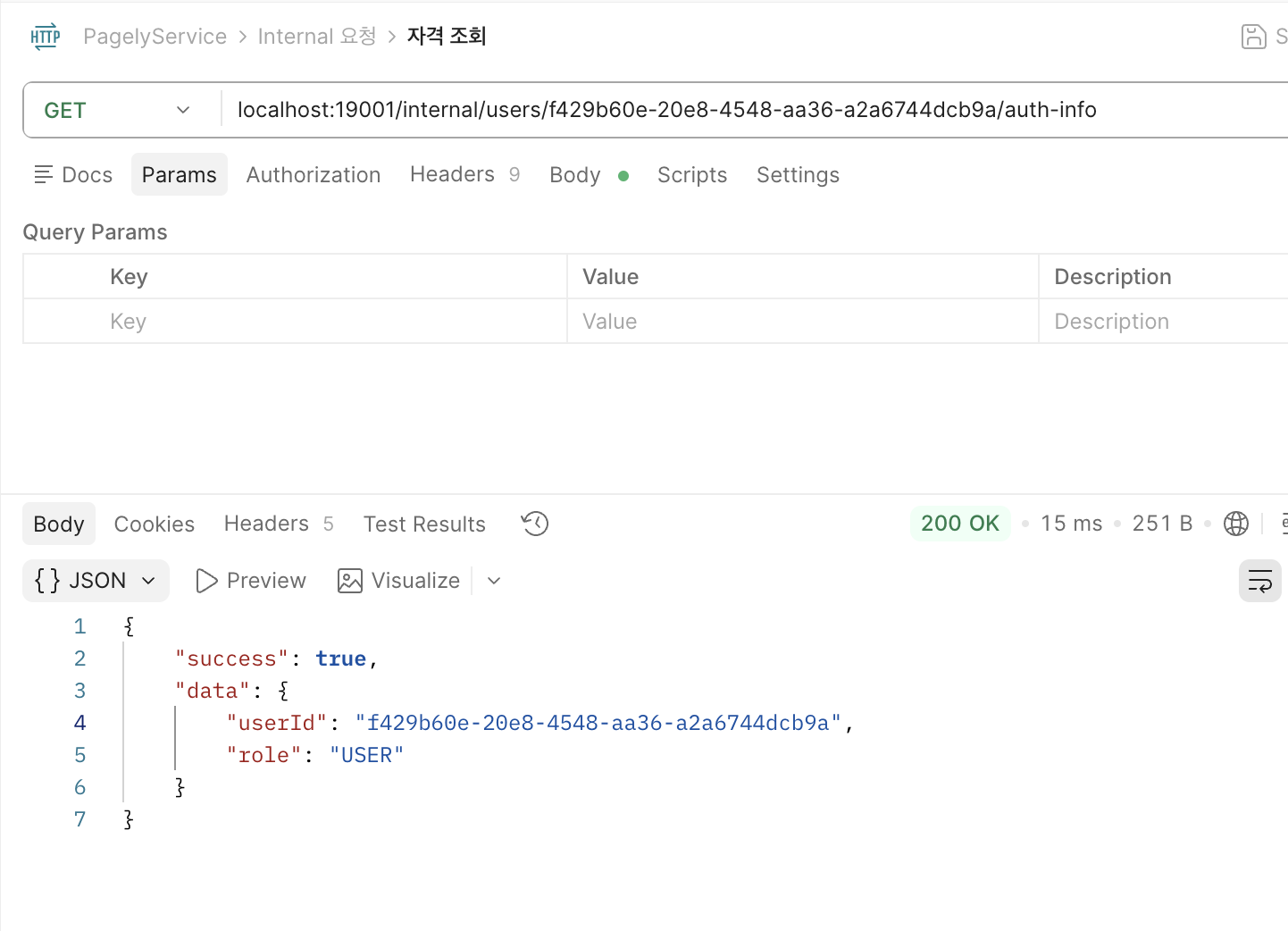Switch to the Params tab
The image size is (1288, 931).
tap(180, 175)
